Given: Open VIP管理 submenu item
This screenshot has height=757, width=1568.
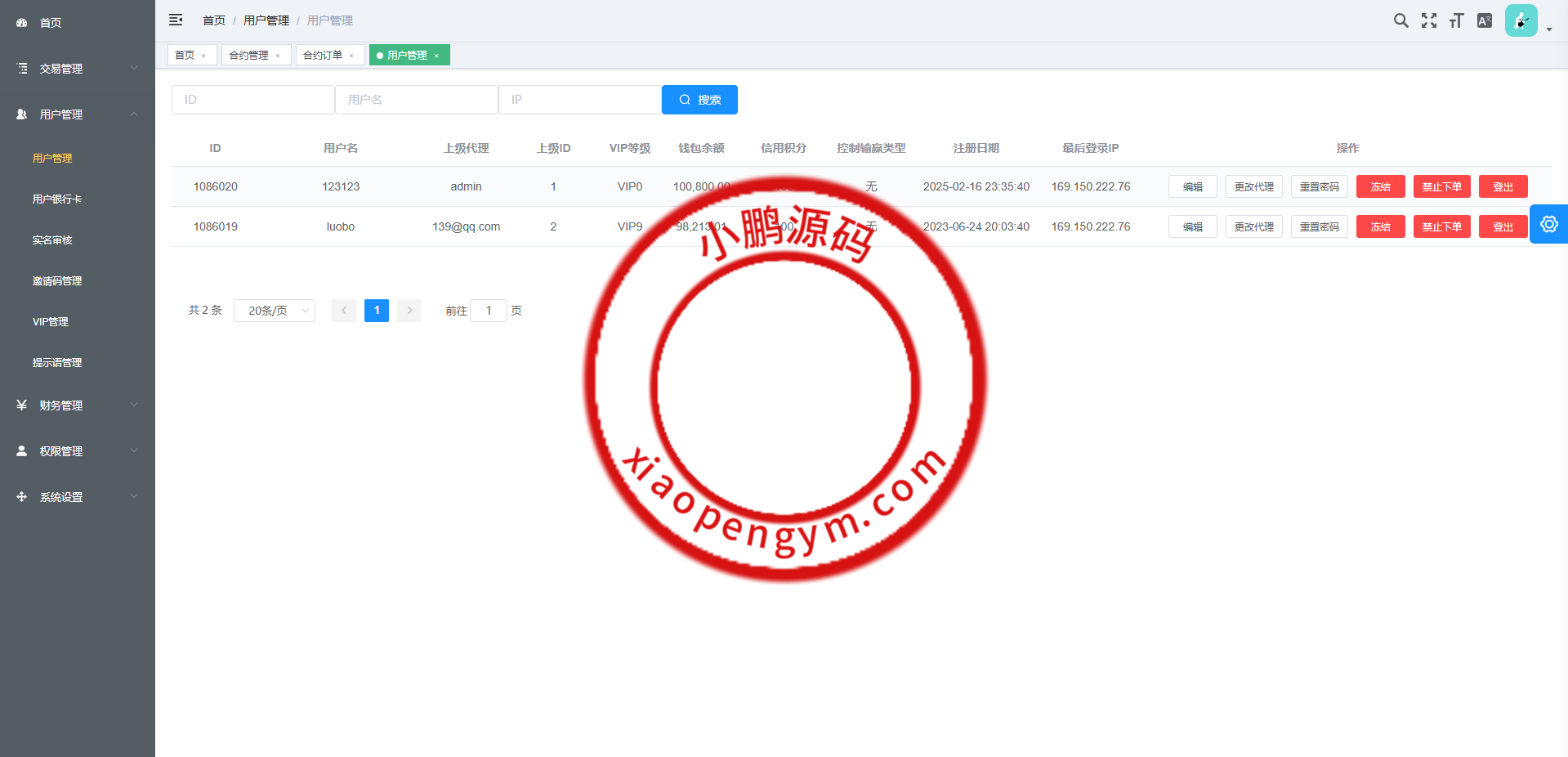Looking at the screenshot, I should (78, 321).
